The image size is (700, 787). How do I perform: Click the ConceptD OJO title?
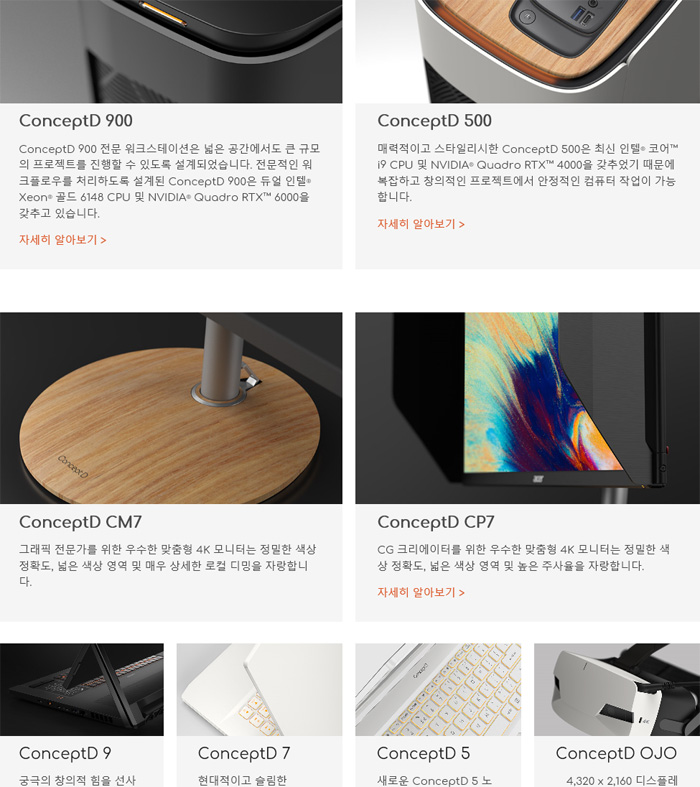[616, 753]
